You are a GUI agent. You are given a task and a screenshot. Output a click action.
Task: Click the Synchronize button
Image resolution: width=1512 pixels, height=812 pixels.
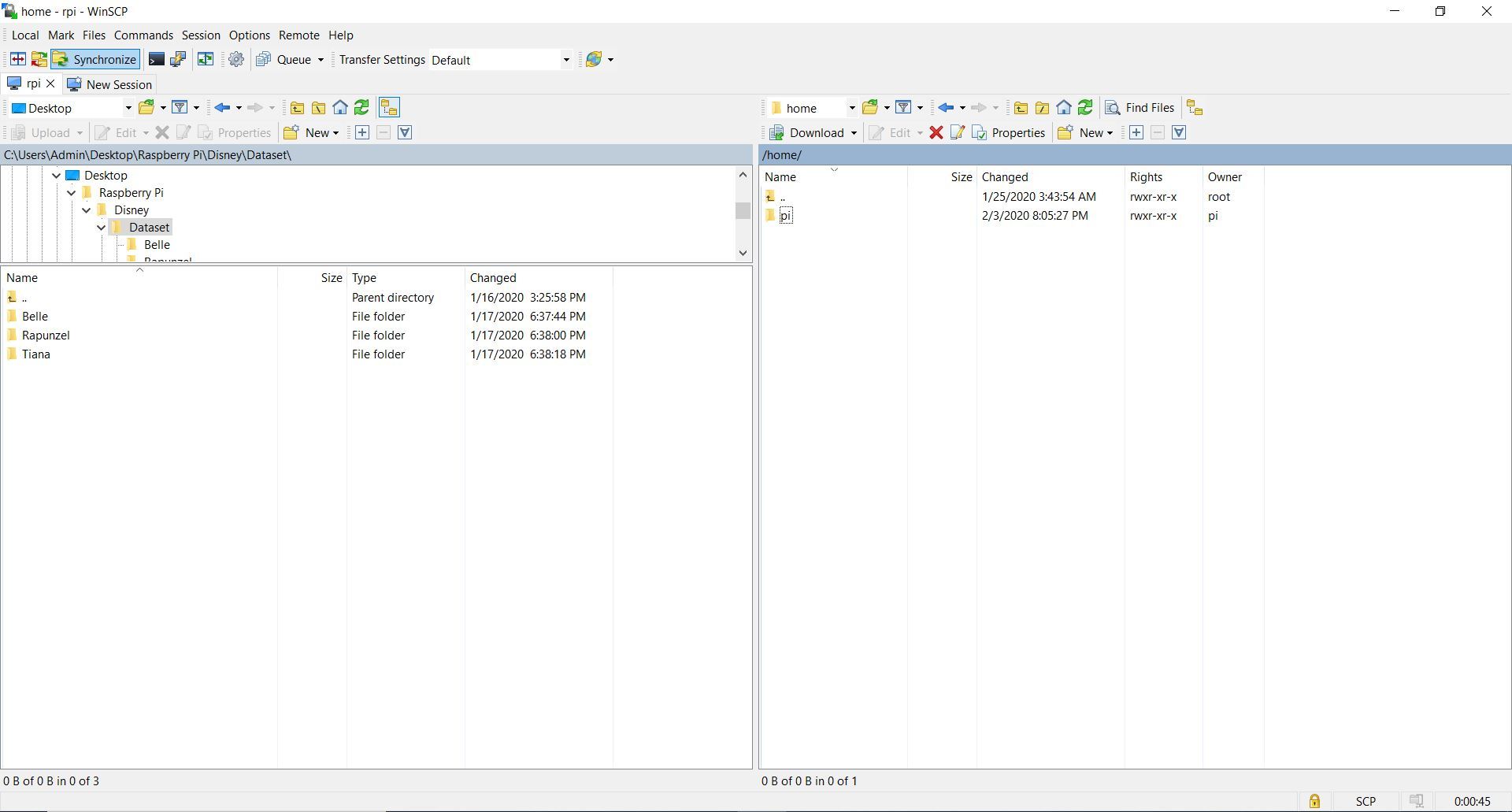[x=96, y=60]
